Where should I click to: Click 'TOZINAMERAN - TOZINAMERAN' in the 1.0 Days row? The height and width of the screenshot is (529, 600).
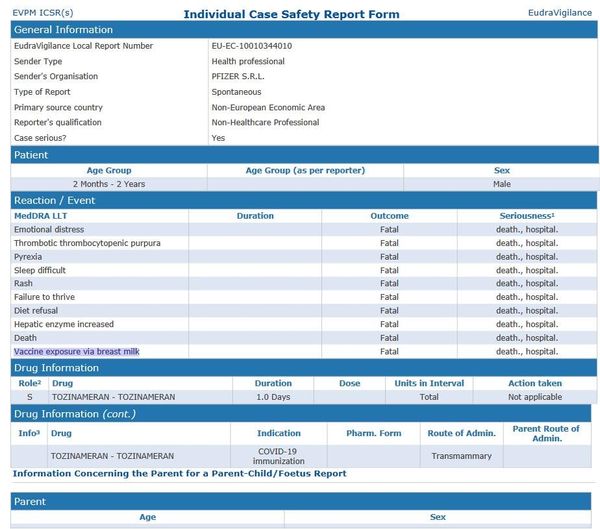pyautogui.click(x=114, y=397)
